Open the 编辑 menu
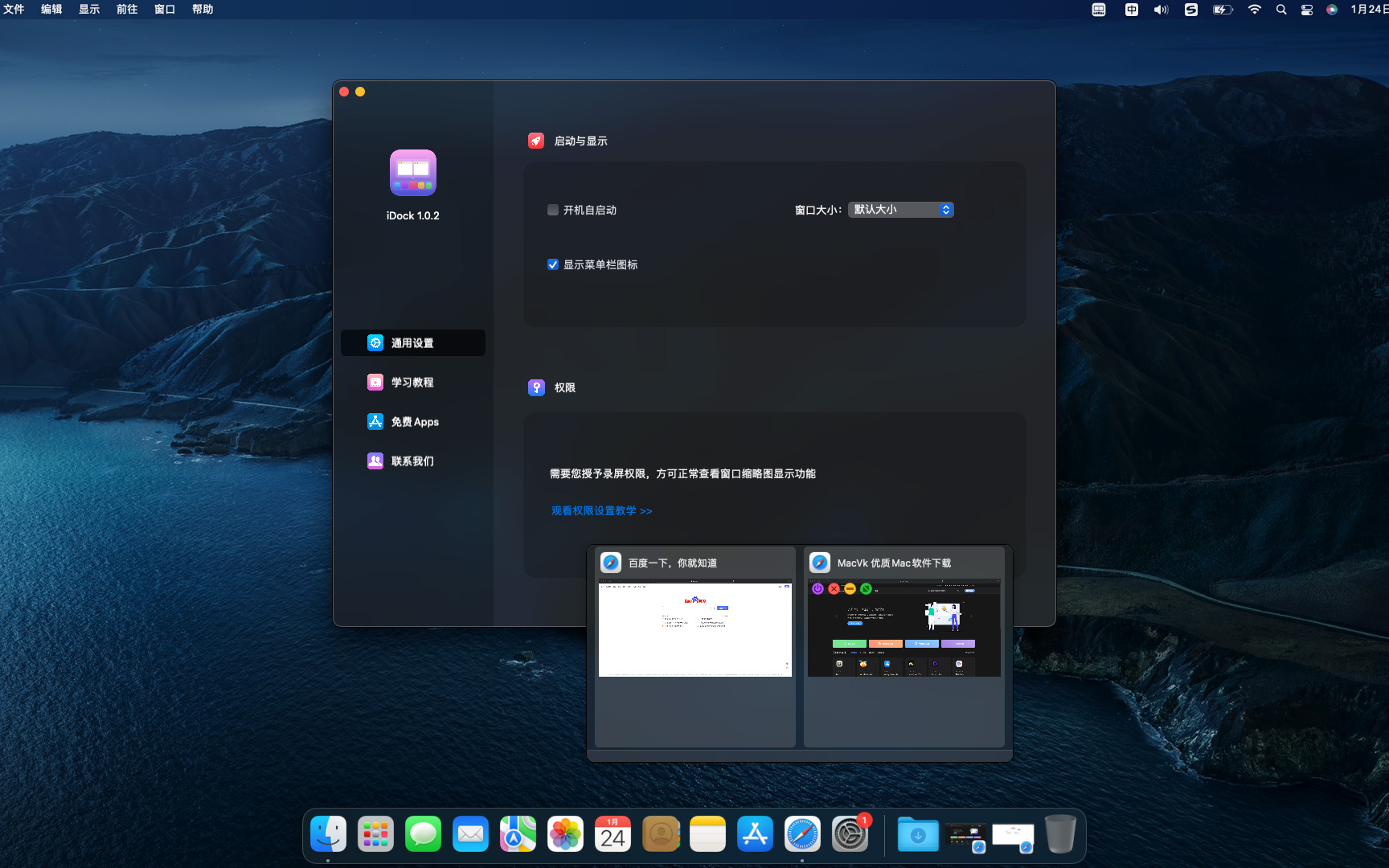The width and height of the screenshot is (1389, 868). 51,10
